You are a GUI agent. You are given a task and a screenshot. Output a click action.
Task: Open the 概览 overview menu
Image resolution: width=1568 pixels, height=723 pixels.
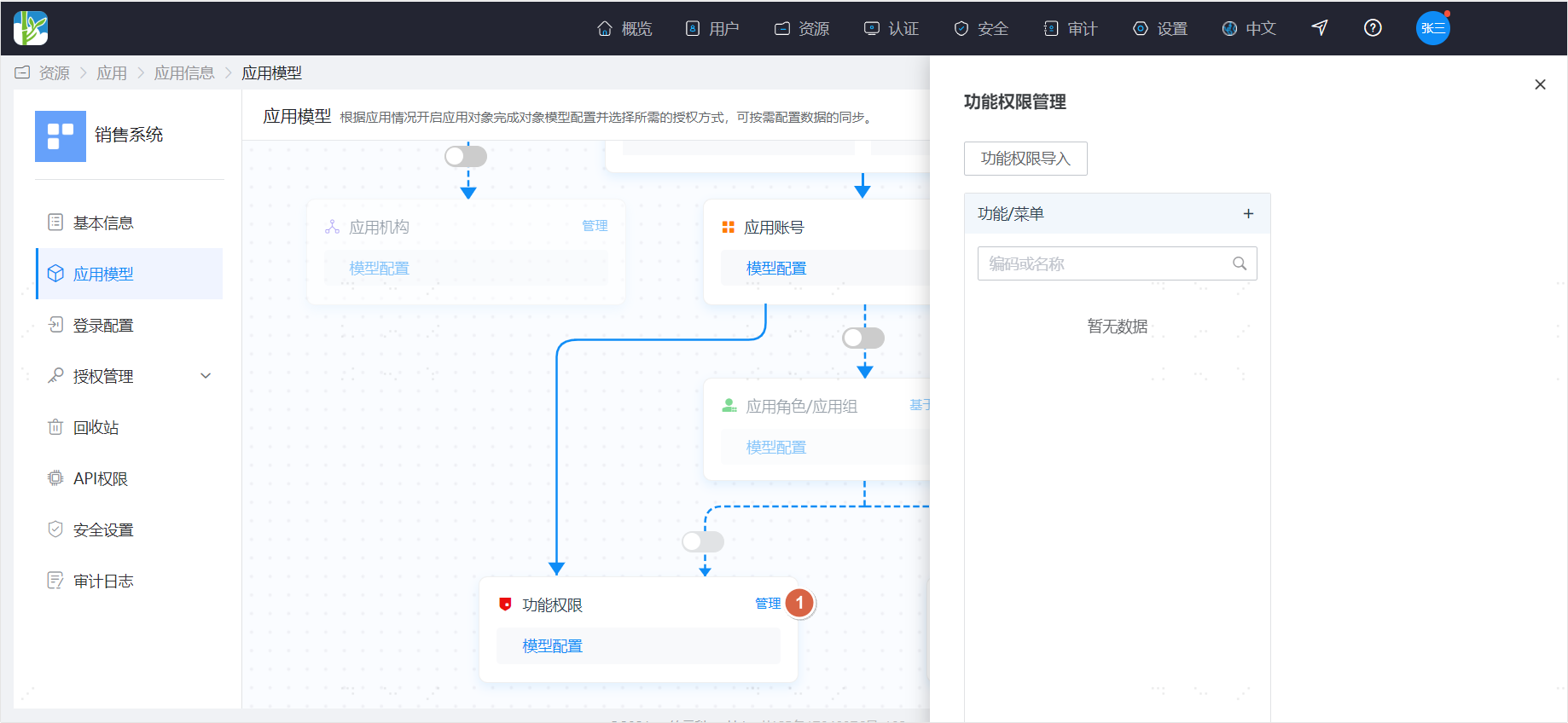(x=624, y=28)
